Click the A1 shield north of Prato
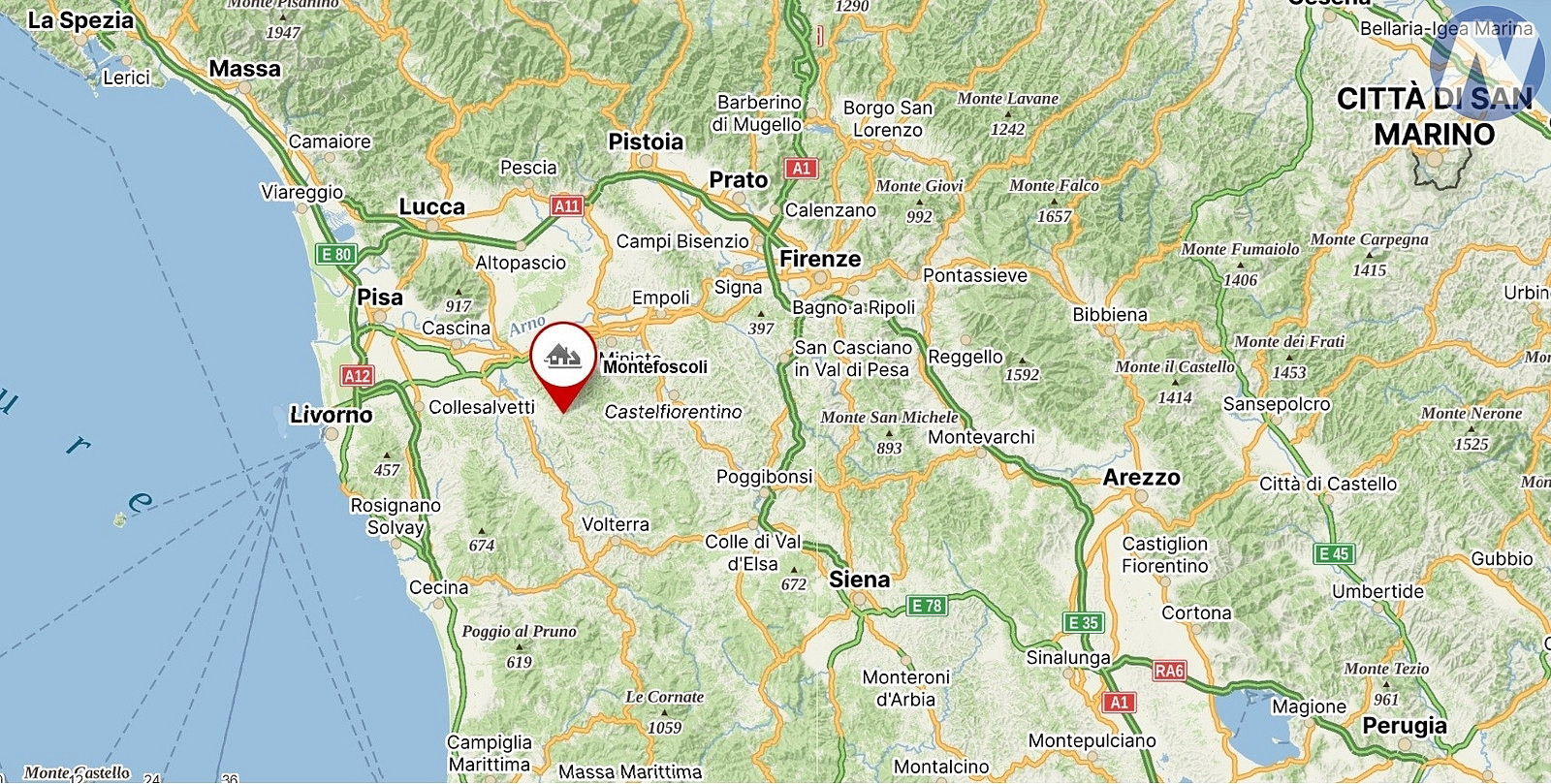 tap(801, 168)
